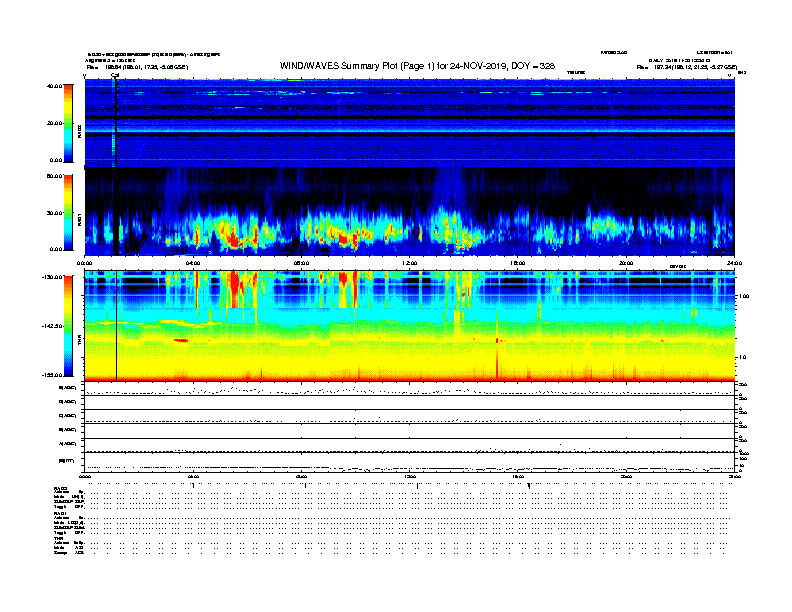Click the RAD1 vertical axis label
The height and width of the screenshot is (612, 792).
[x=79, y=220]
